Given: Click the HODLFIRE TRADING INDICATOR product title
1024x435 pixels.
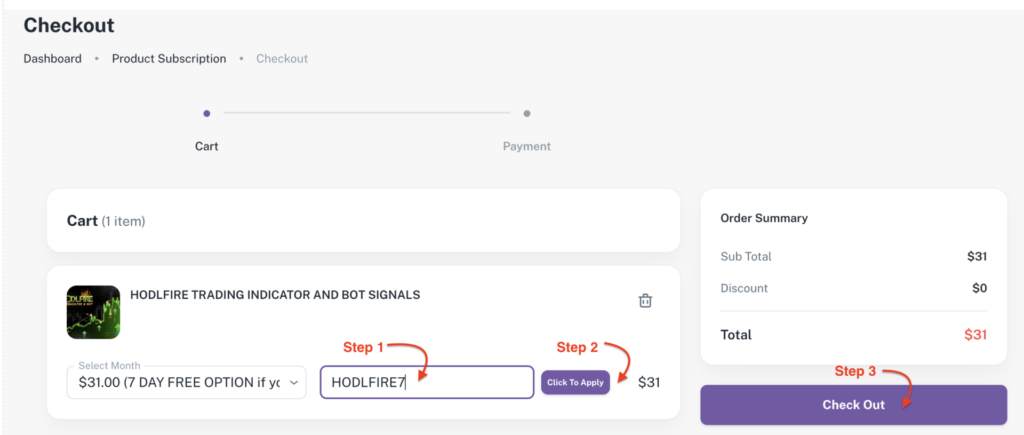Looking at the screenshot, I should pyautogui.click(x=275, y=295).
